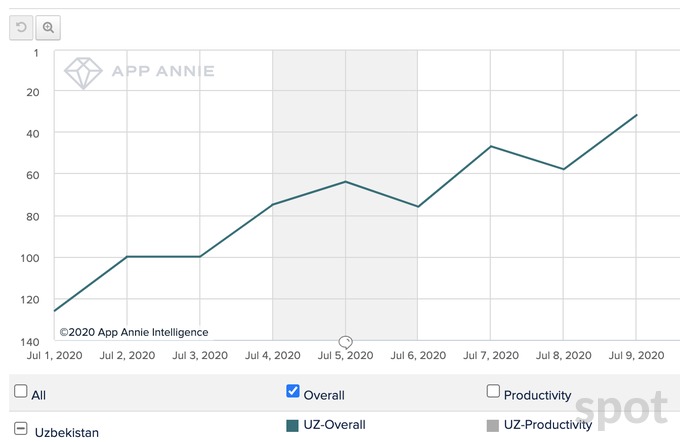Screen dimensions: 680x442
Task: Uncheck the Overall checkbox
Action: point(293,392)
